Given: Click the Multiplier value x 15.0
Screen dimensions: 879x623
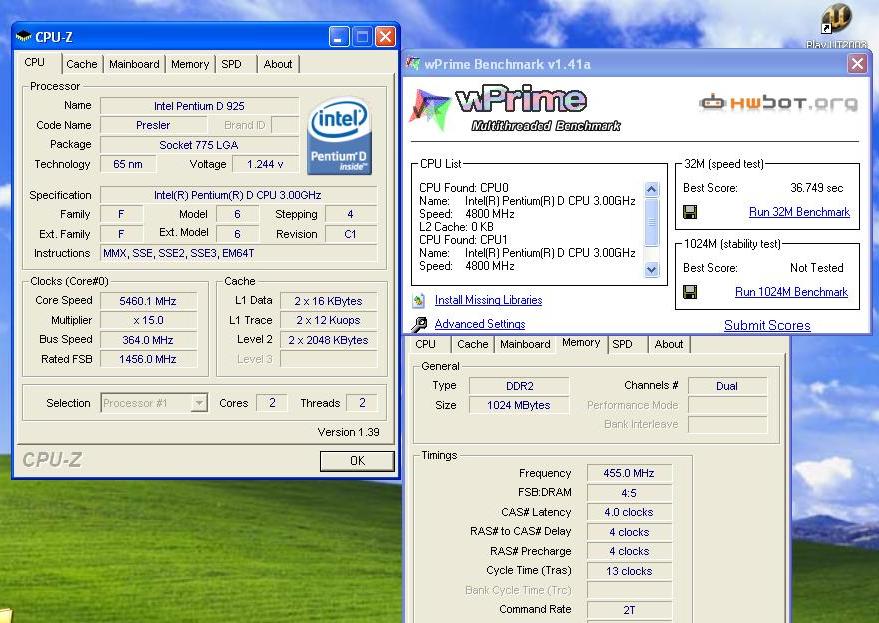Looking at the screenshot, I should pyautogui.click(x=148, y=320).
